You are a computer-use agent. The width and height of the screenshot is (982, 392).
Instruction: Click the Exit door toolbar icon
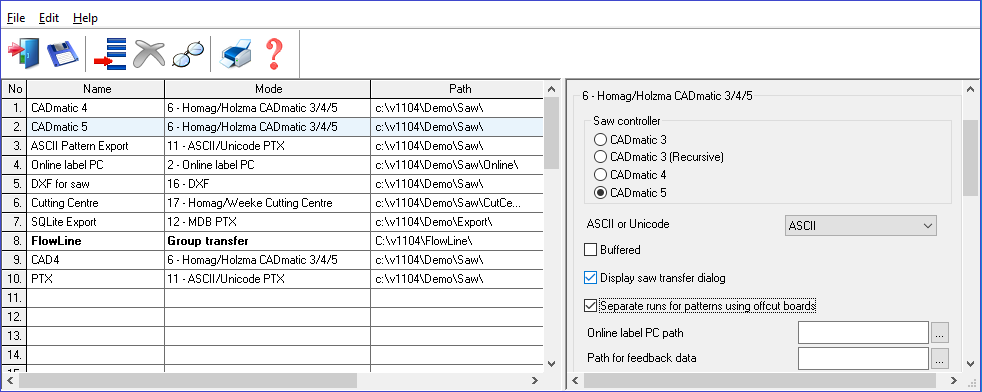(23, 54)
